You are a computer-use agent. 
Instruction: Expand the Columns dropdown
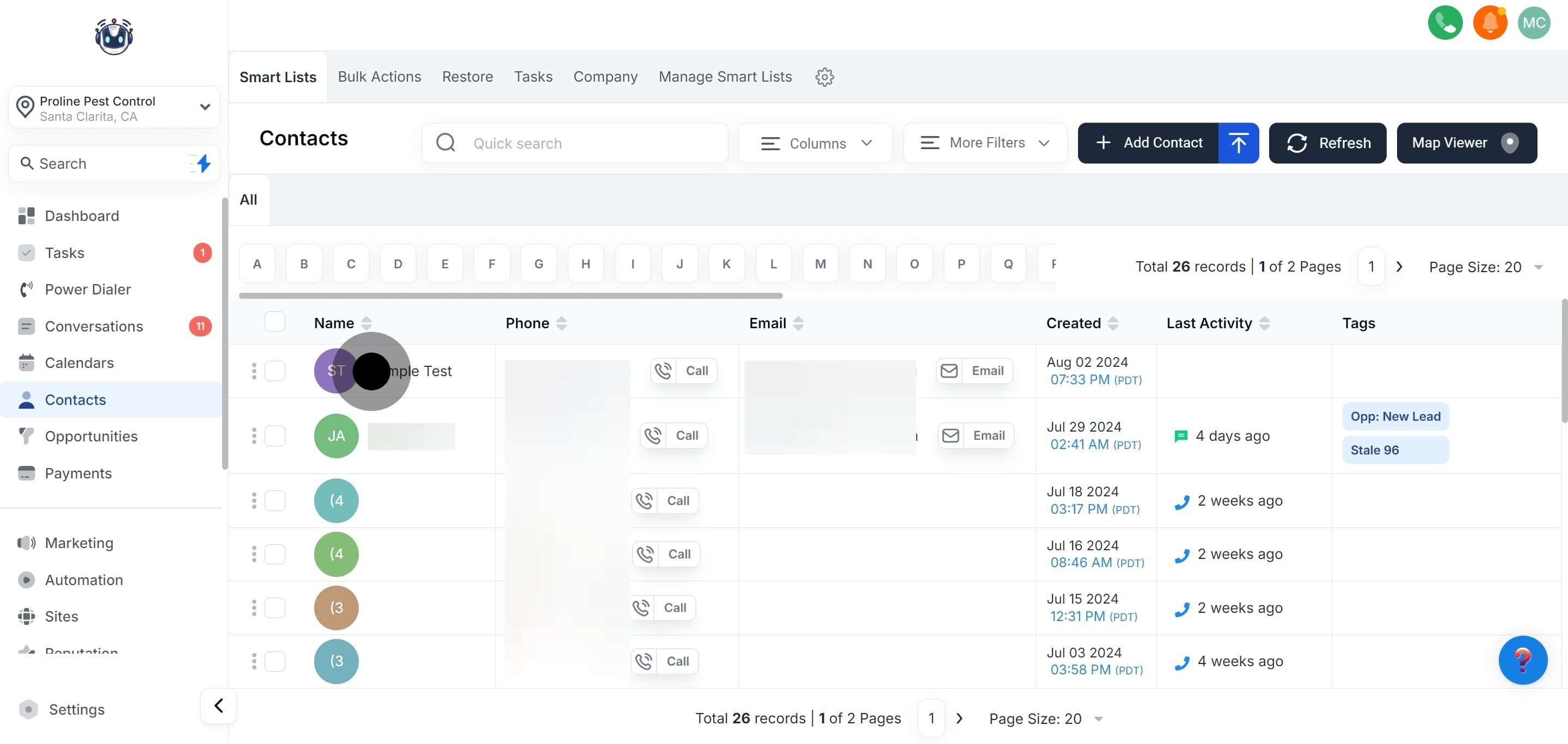816,144
